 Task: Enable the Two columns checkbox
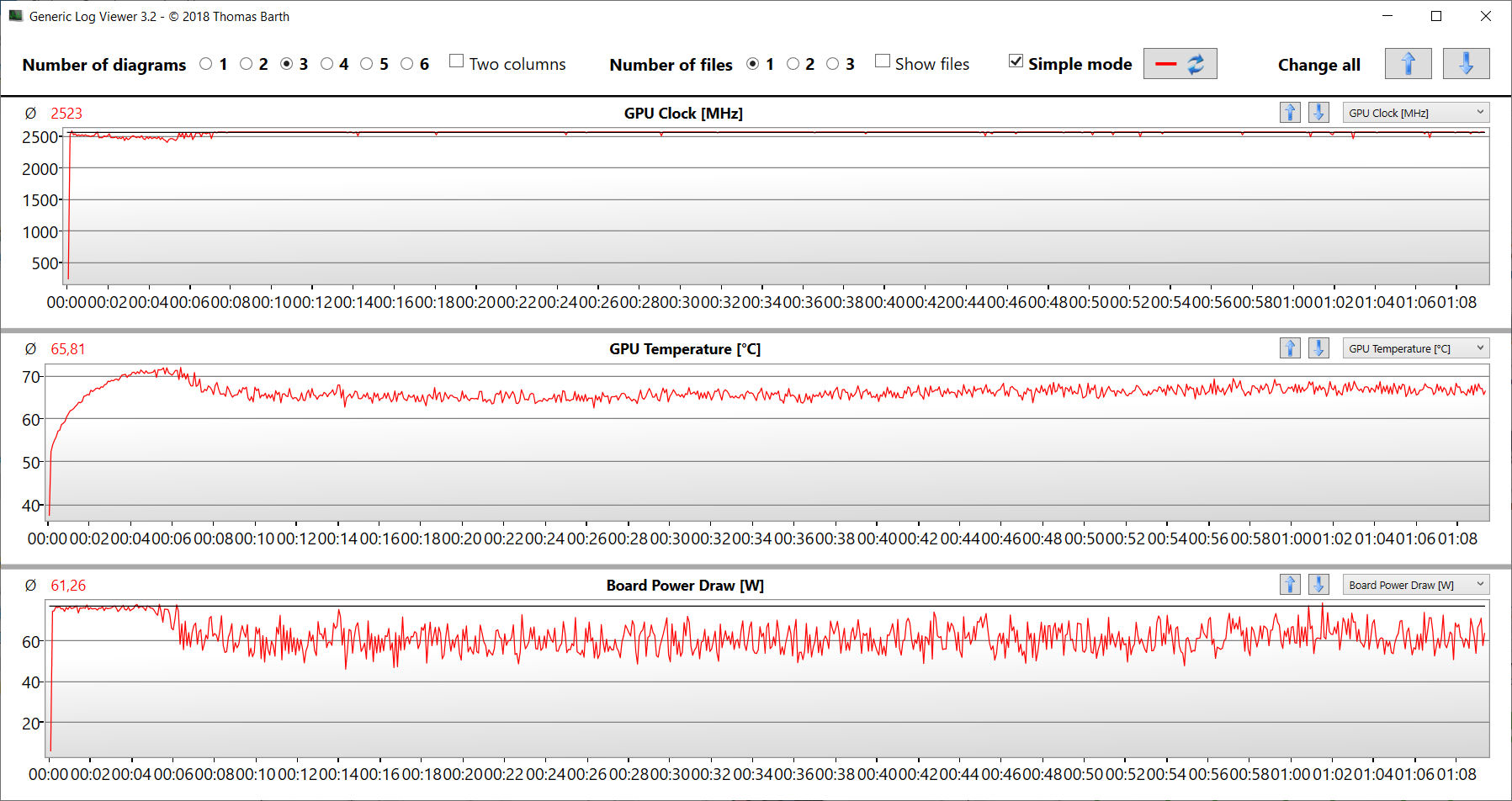pyautogui.click(x=457, y=61)
